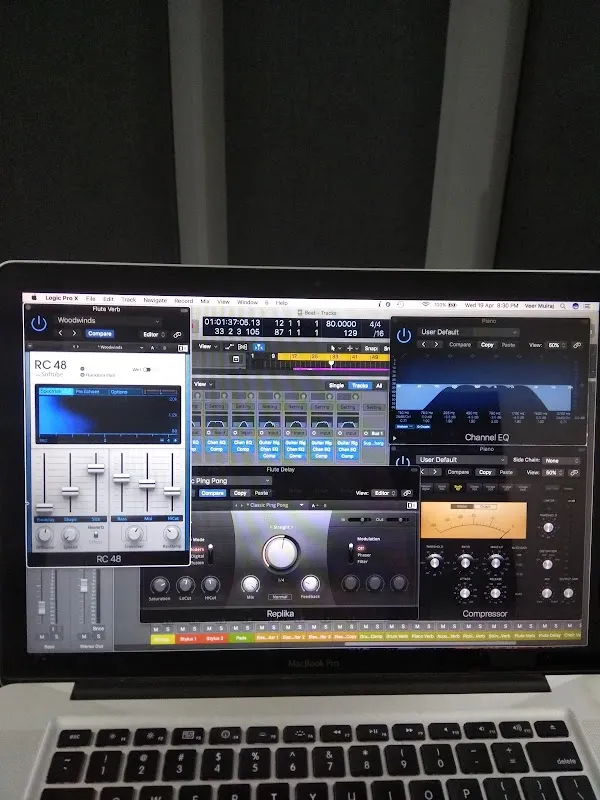This screenshot has height=800, width=600.
Task: Click the blue Catch playhead icon
Action: (x=259, y=347)
